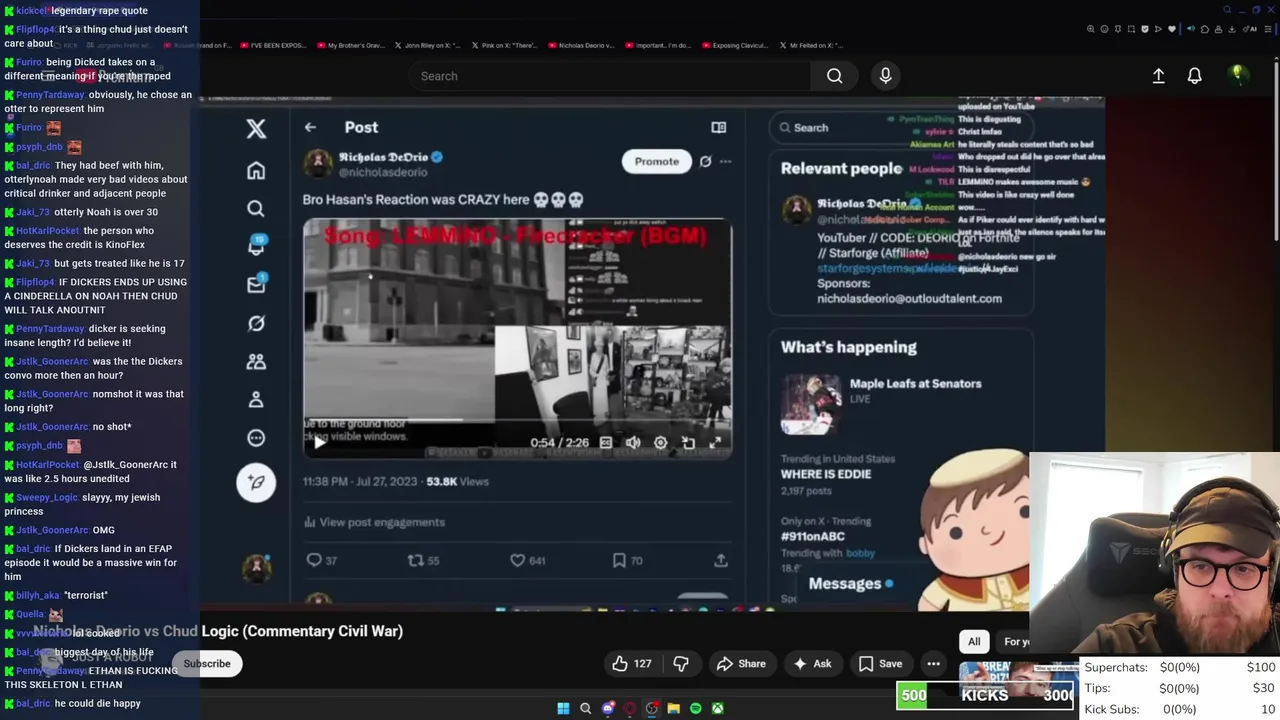
Task: Open the X Communities icon
Action: (256, 361)
